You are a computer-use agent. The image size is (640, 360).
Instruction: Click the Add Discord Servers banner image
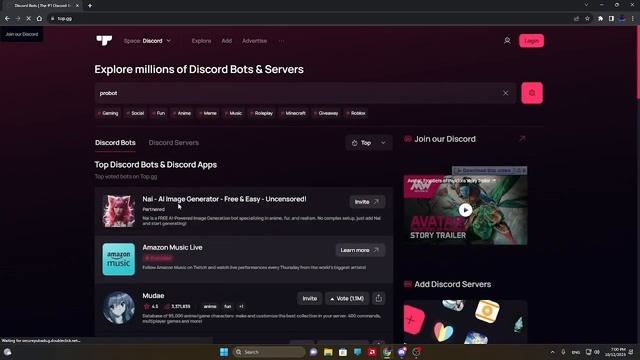click(465, 322)
